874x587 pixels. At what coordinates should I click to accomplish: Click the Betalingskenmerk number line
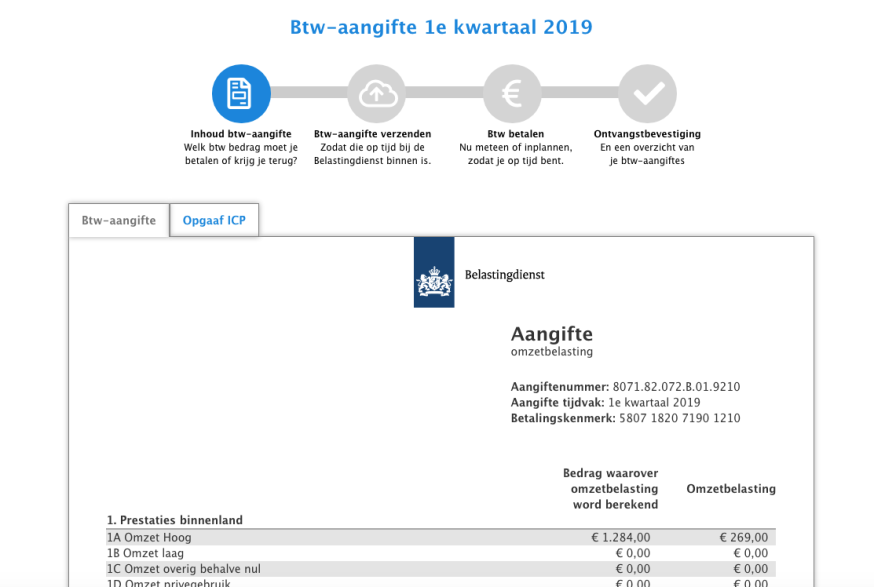625,418
